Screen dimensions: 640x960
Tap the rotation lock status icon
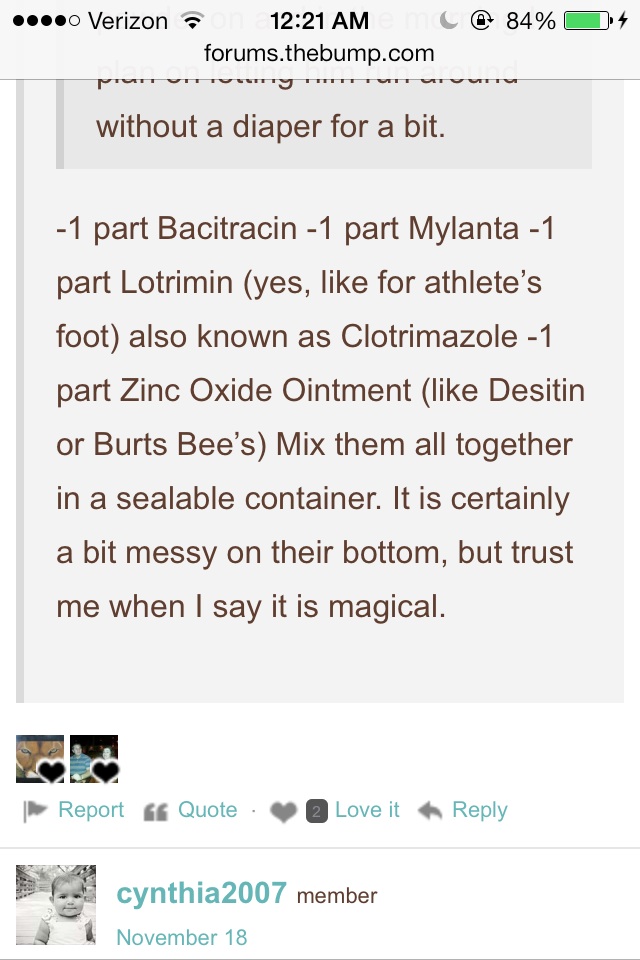482,21
